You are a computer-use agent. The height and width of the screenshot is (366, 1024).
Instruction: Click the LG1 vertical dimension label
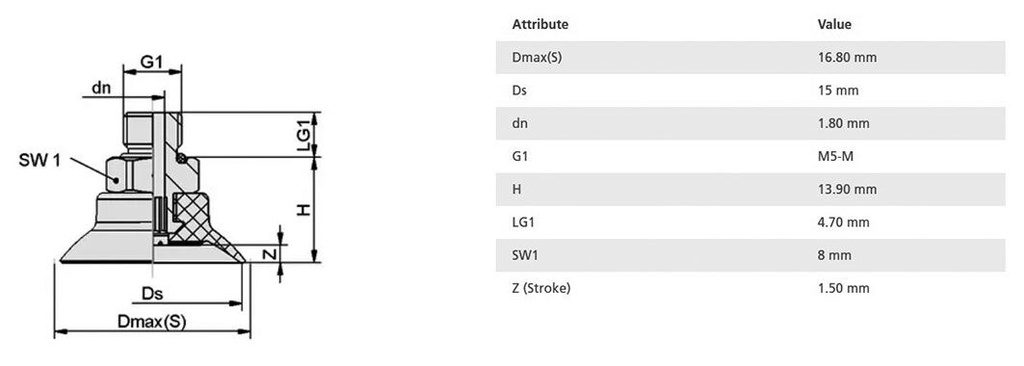pos(303,135)
